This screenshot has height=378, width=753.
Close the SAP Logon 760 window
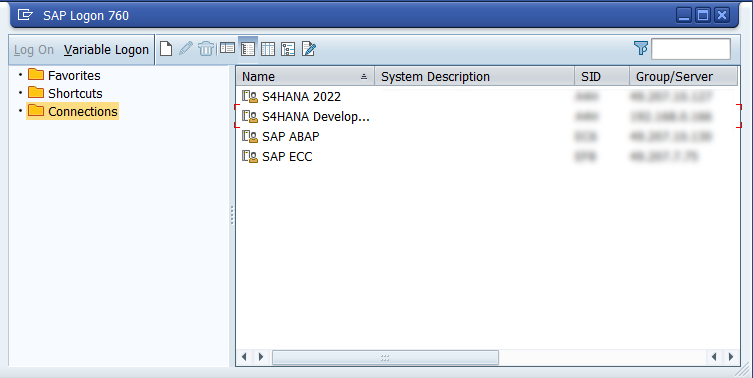point(722,15)
